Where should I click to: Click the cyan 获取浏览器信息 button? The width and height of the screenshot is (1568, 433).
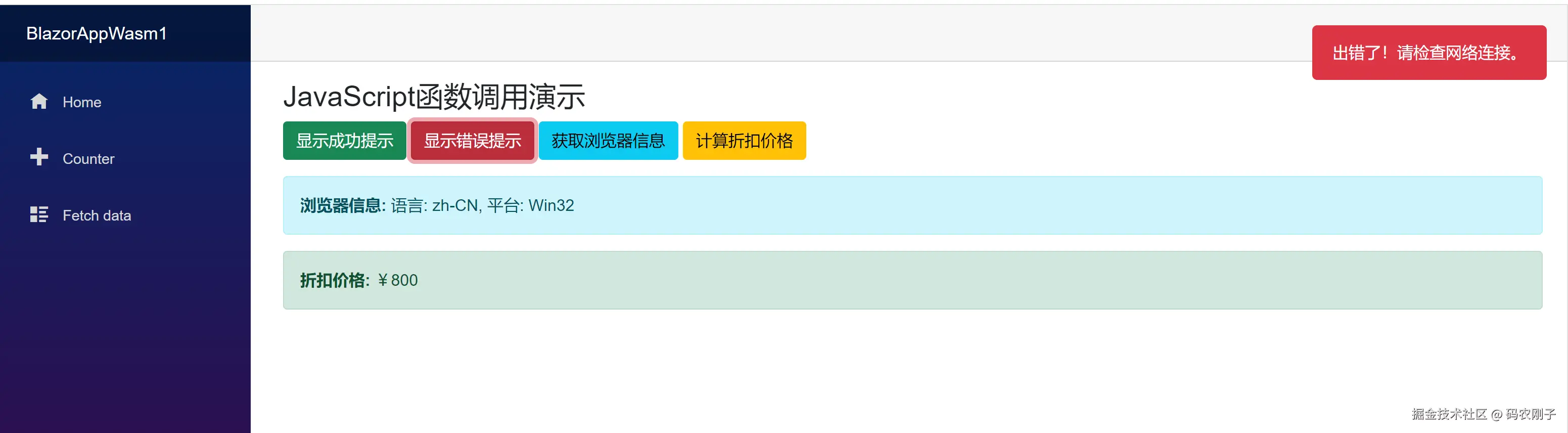pyautogui.click(x=608, y=141)
